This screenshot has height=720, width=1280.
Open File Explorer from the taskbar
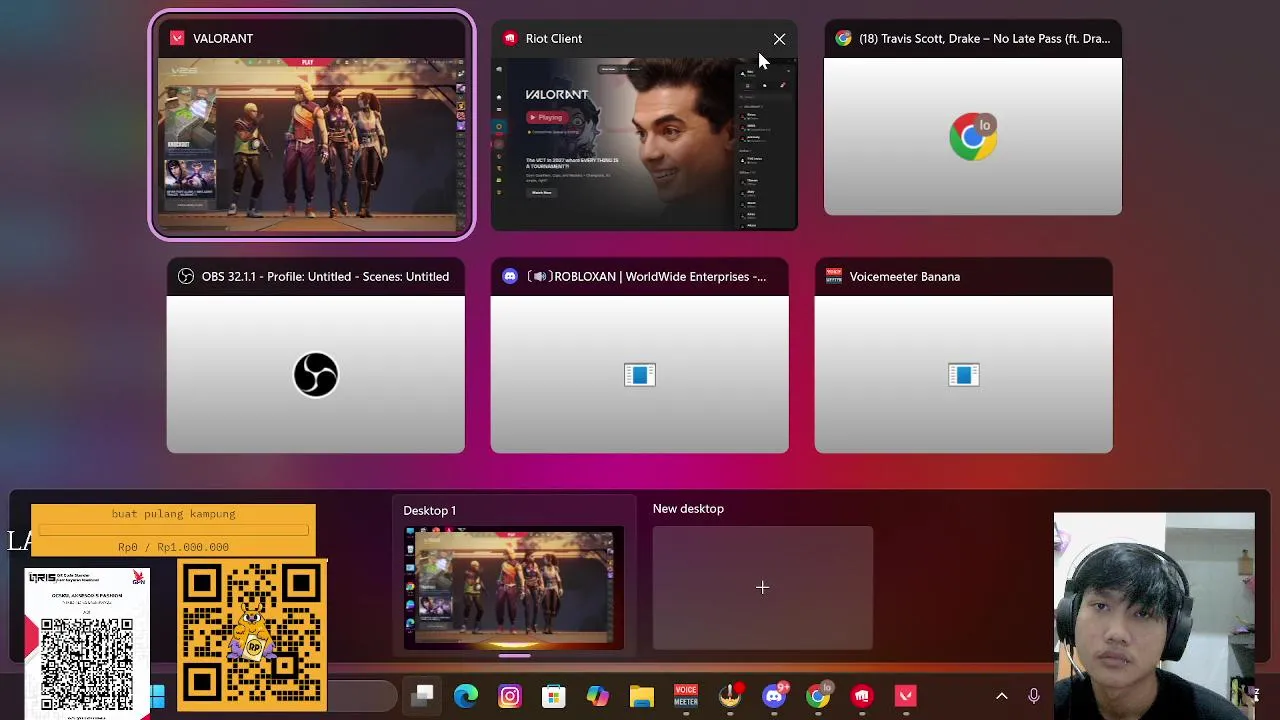[642, 695]
